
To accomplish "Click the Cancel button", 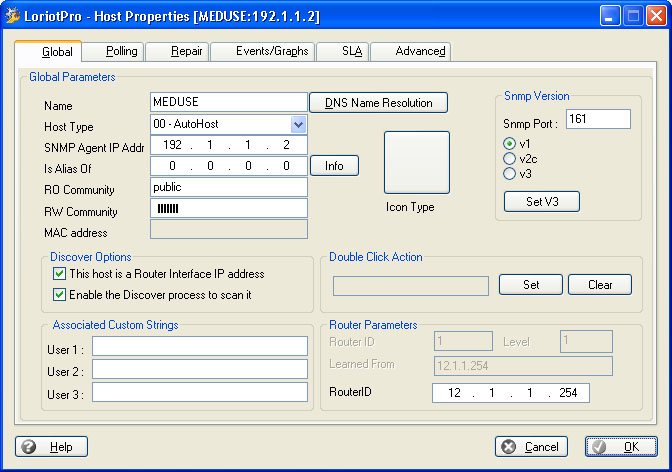I will [531, 447].
